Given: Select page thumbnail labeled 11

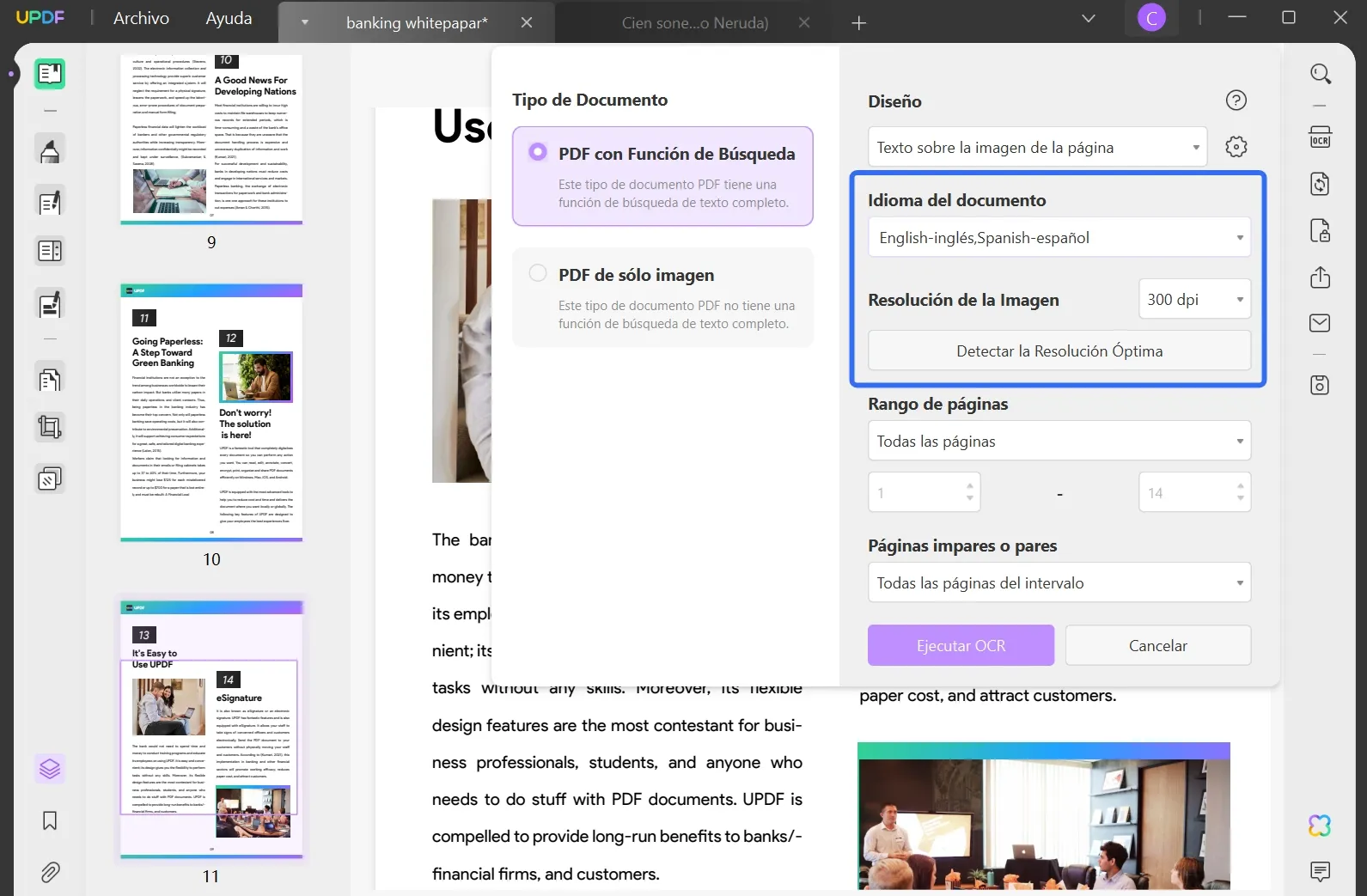Looking at the screenshot, I should (x=211, y=729).
